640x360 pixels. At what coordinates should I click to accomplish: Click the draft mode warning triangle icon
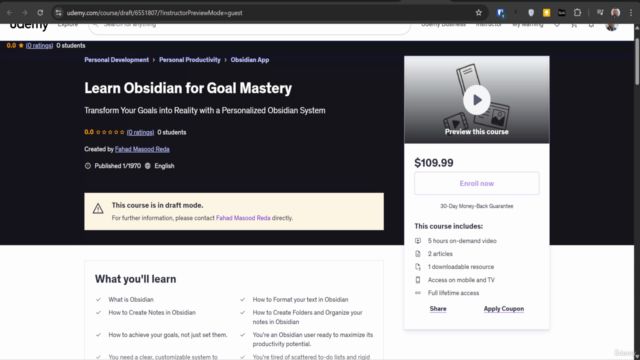[x=98, y=209]
